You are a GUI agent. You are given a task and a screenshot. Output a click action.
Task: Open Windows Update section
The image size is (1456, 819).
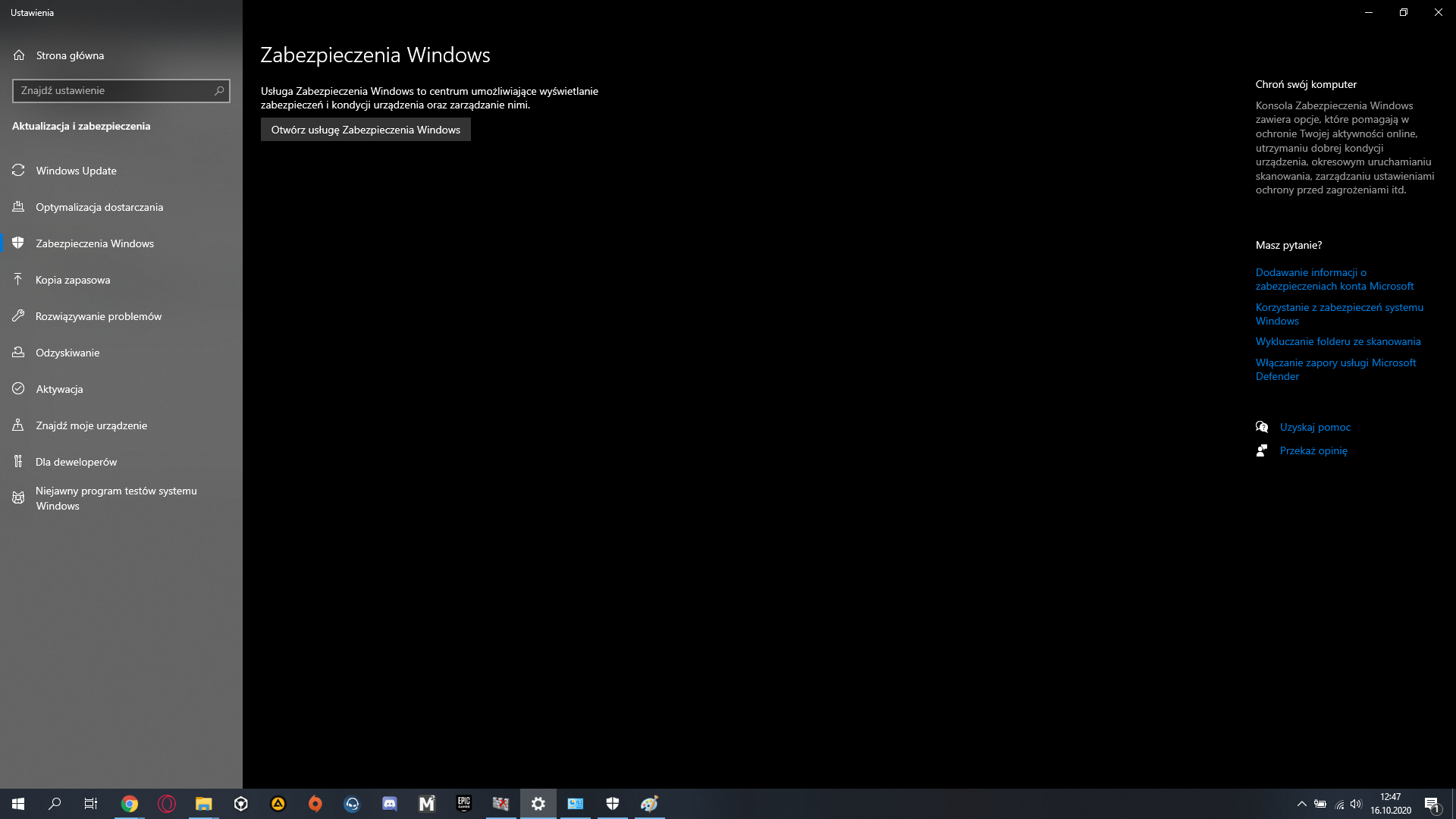[x=121, y=171]
